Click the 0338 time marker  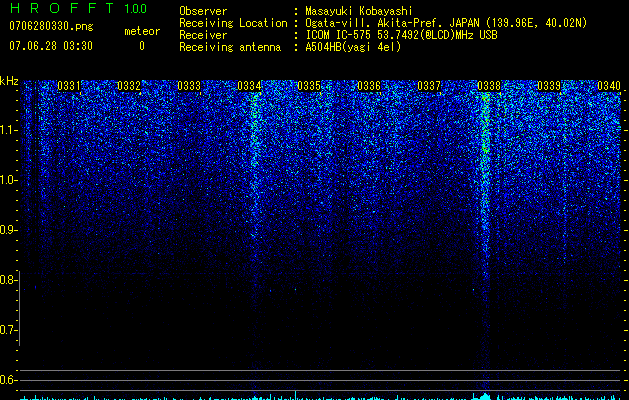[x=489, y=86]
